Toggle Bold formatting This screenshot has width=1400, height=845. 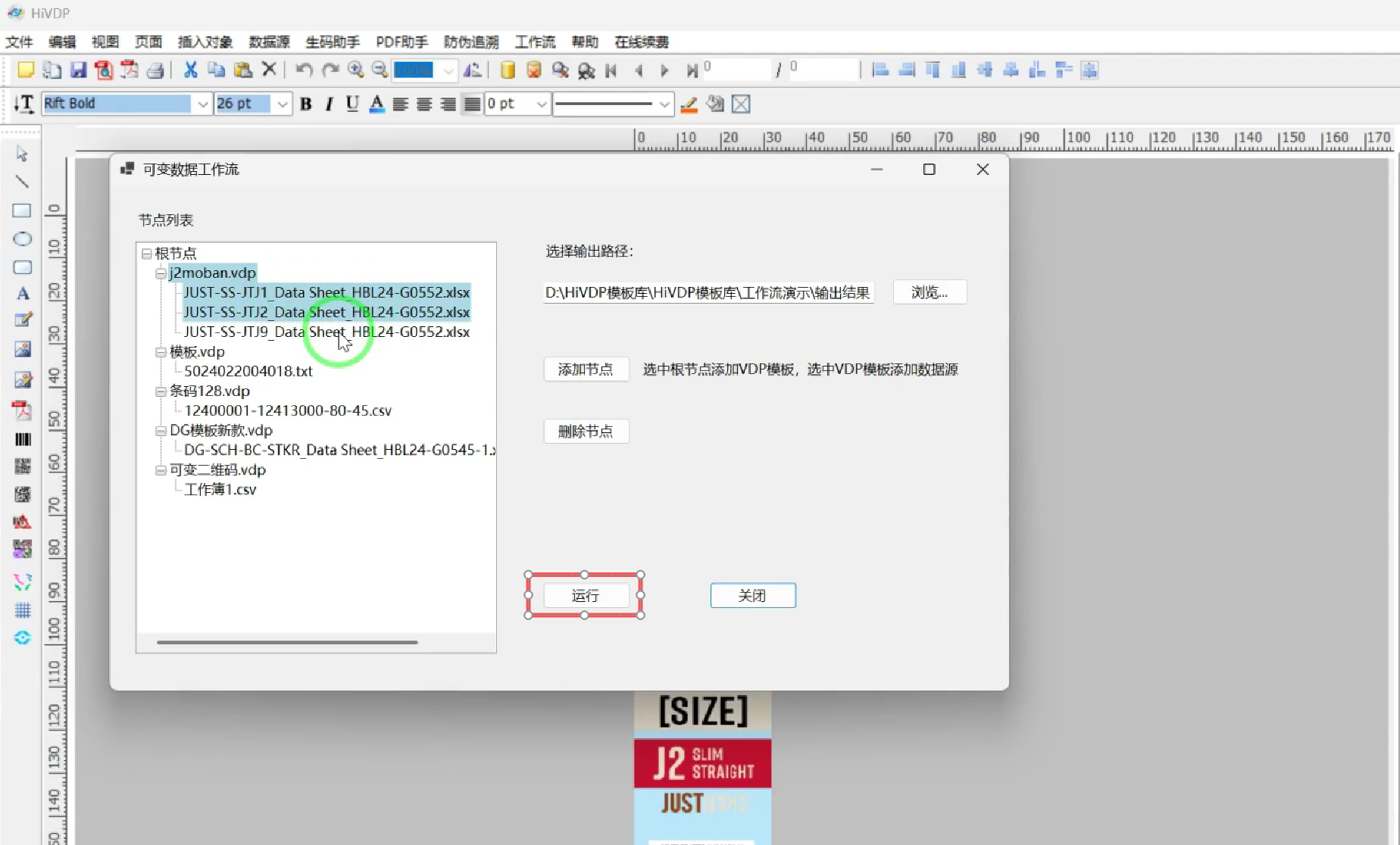tap(306, 104)
